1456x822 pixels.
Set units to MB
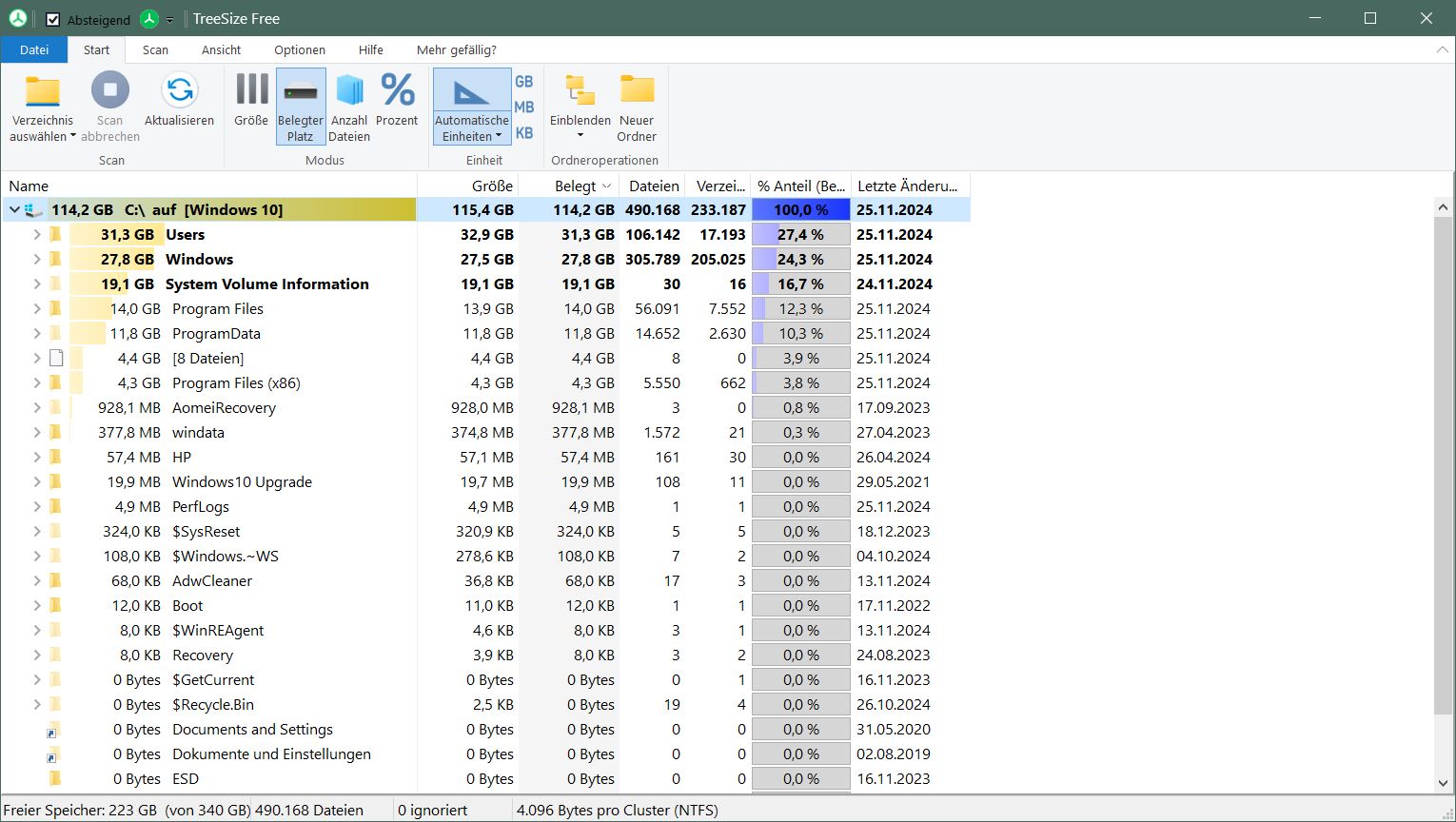click(x=524, y=108)
